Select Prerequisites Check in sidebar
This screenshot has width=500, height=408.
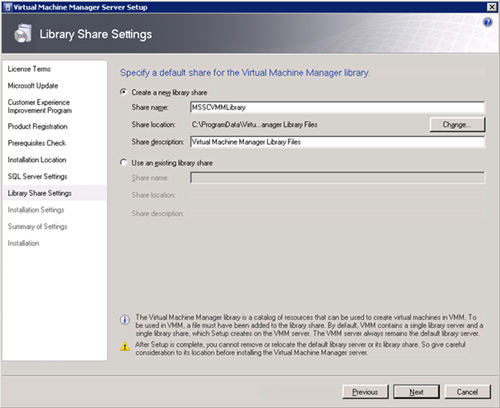tap(37, 143)
